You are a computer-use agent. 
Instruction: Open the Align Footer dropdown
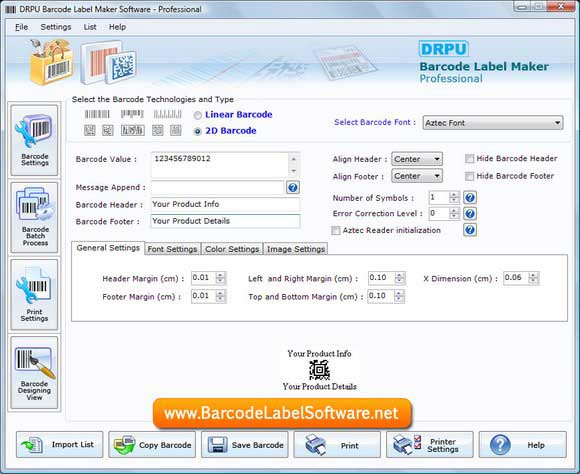click(417, 176)
